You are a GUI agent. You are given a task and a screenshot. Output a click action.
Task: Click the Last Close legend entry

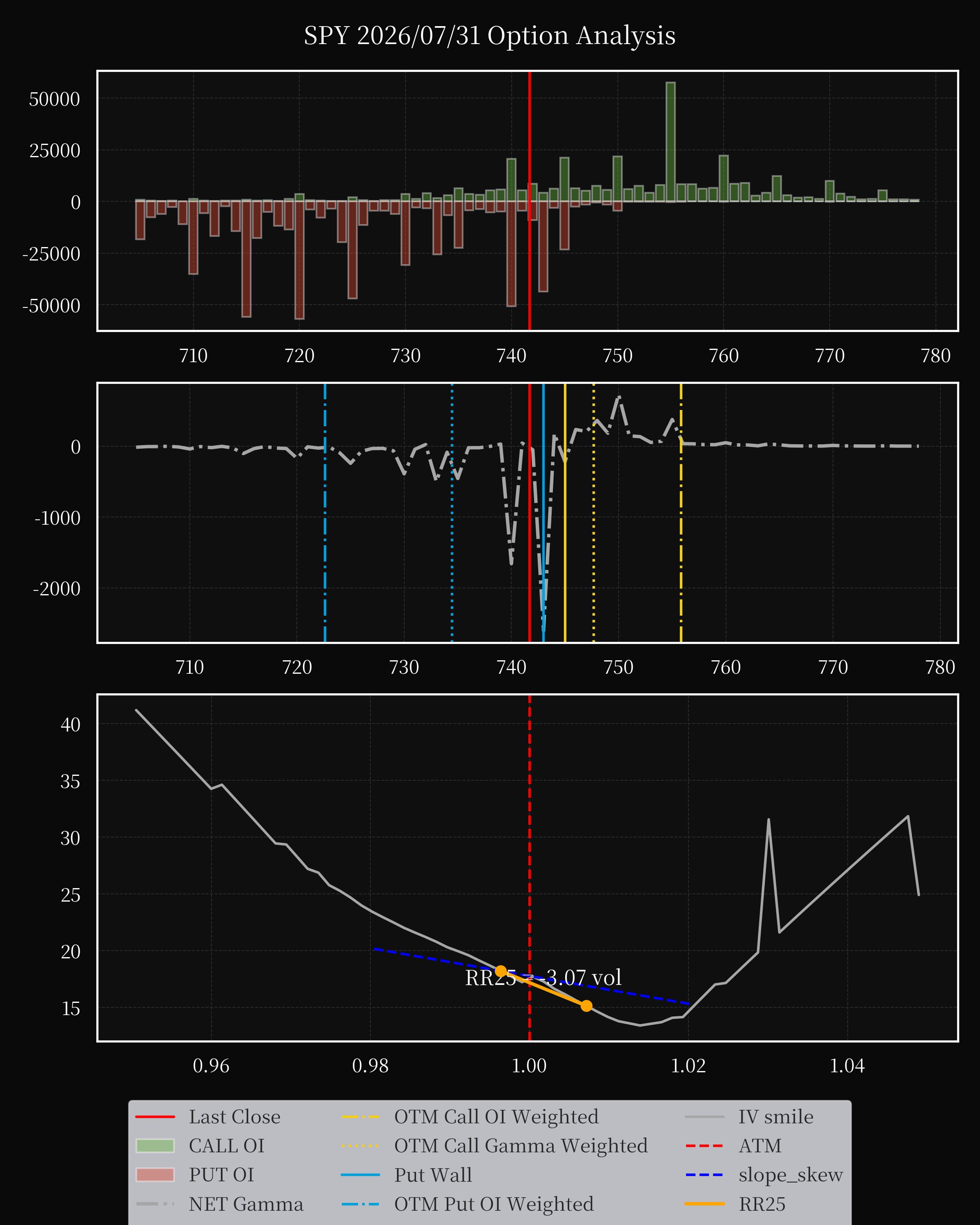pyautogui.click(x=208, y=1117)
